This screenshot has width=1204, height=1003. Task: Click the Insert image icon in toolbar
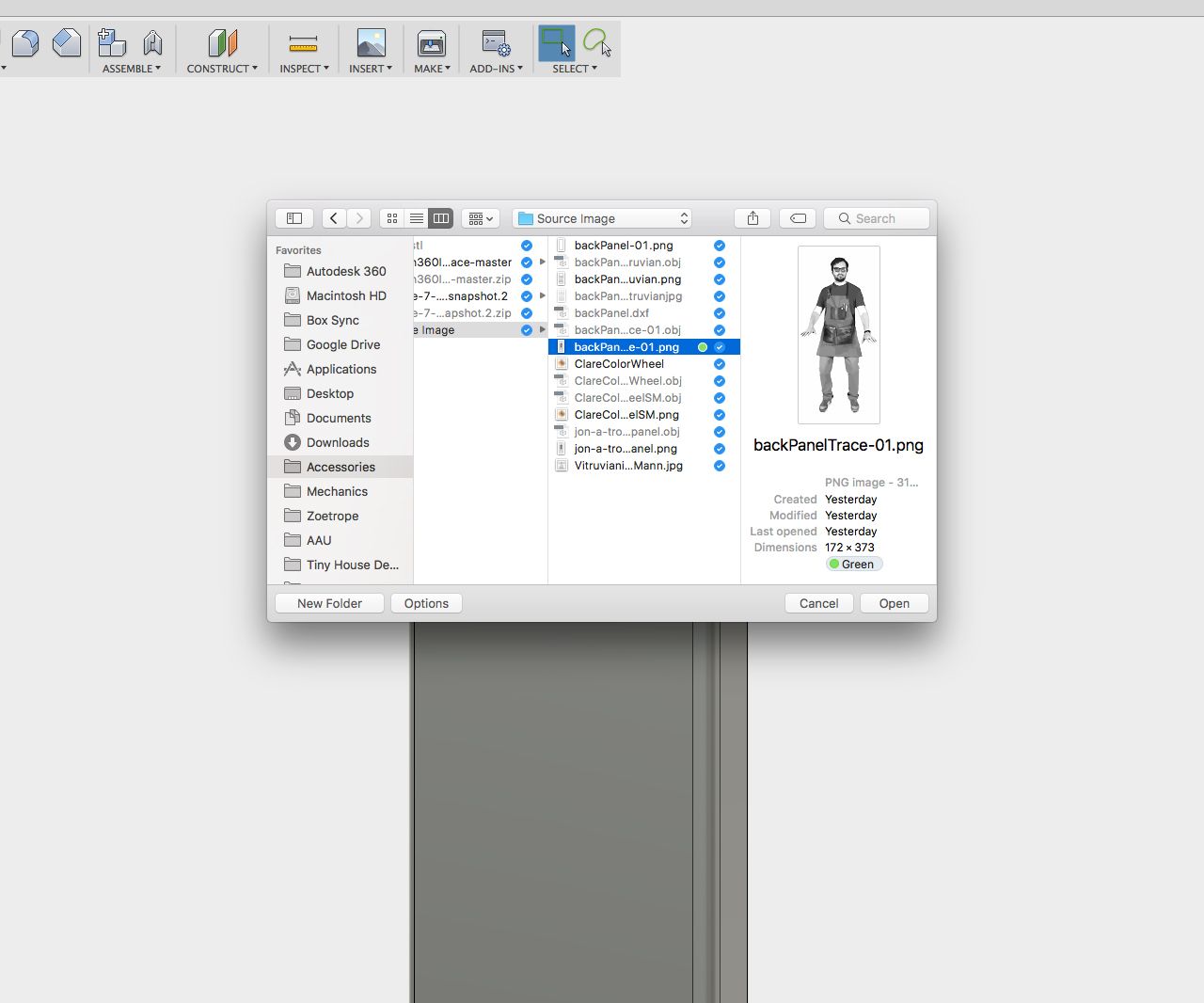coord(371,43)
